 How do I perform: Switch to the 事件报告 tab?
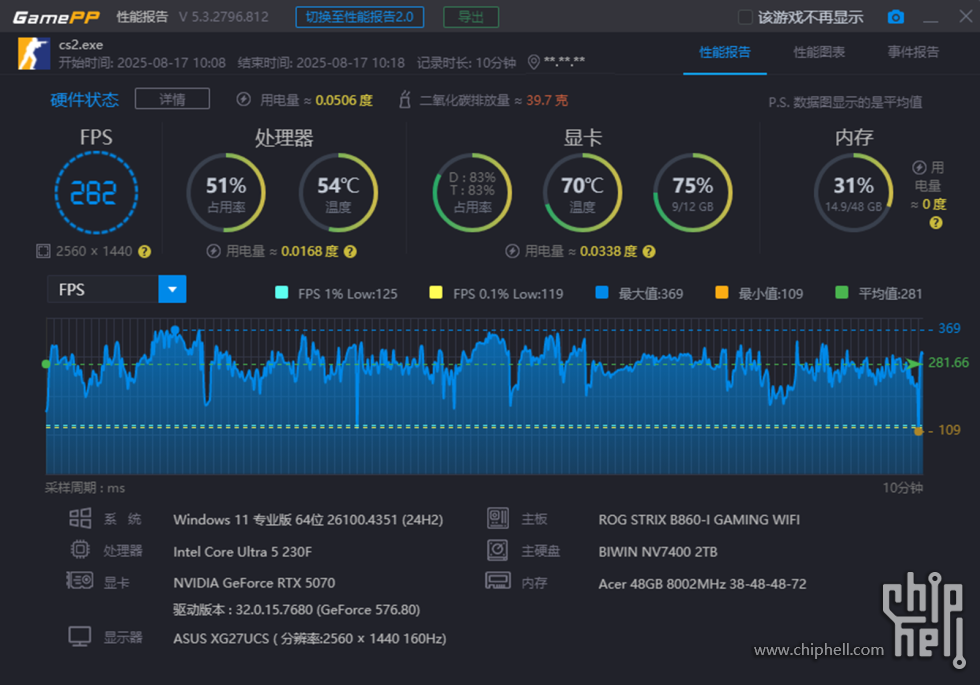(x=913, y=52)
